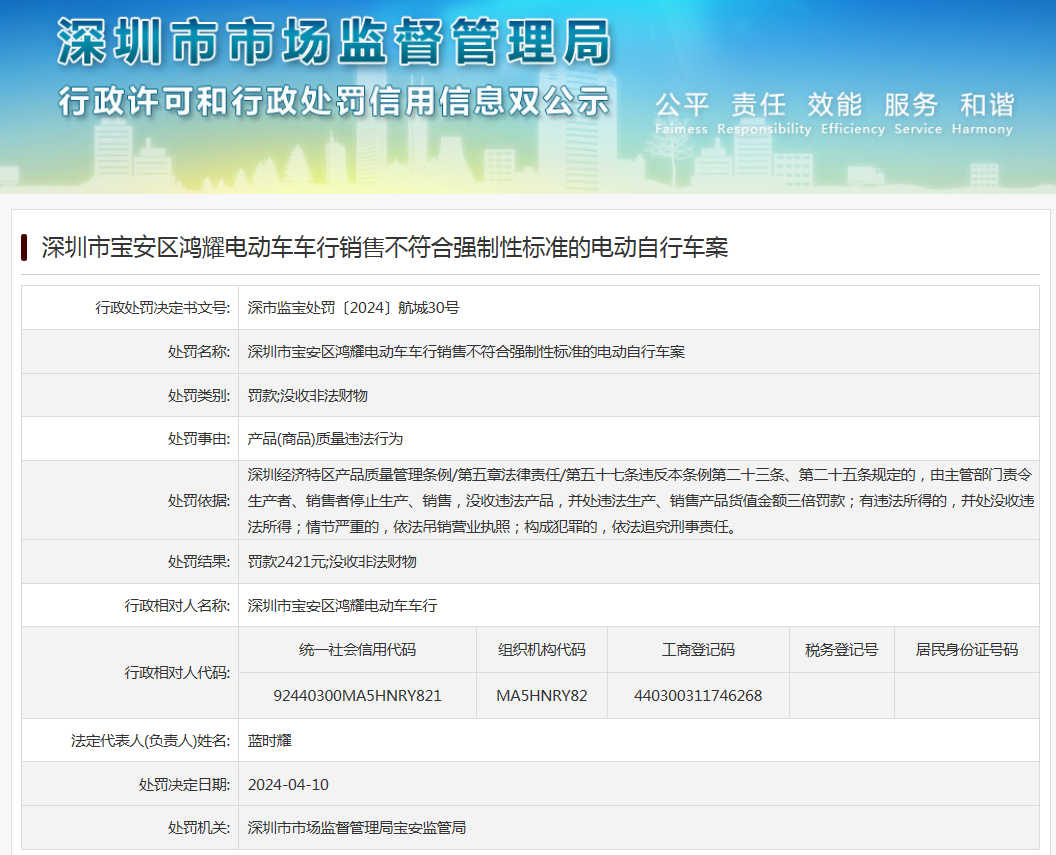The image size is (1056, 855).
Task: Click the 处罚类别 label
Action: click(x=199, y=395)
